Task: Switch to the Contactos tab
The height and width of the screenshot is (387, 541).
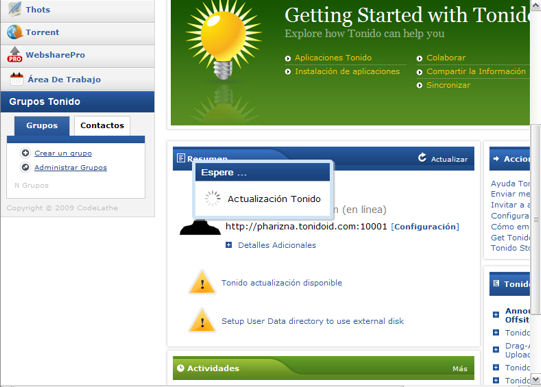Action: coord(102,126)
